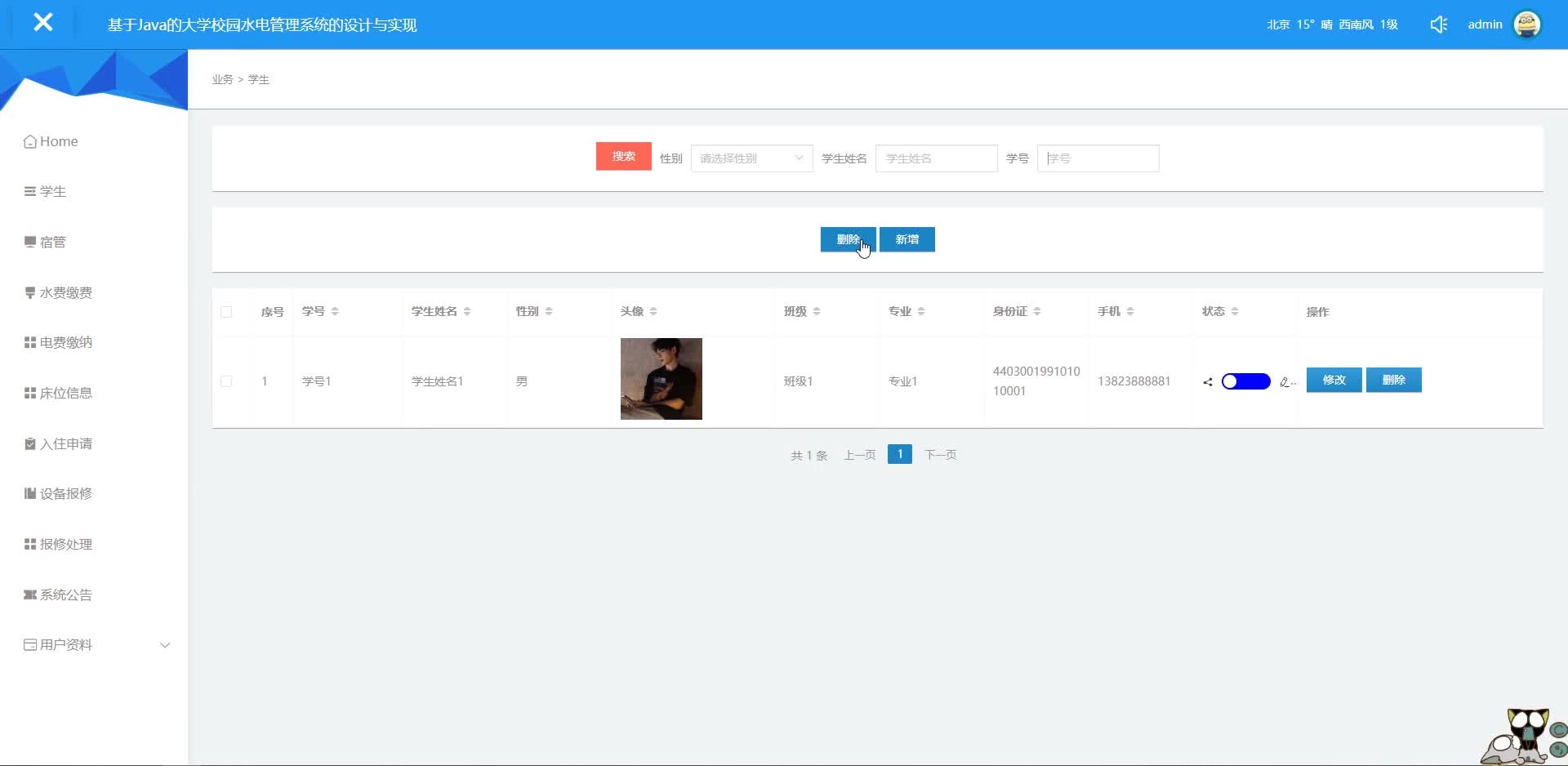Click the cell text 专业1
Screen dimensions: 1568x766
(903, 381)
